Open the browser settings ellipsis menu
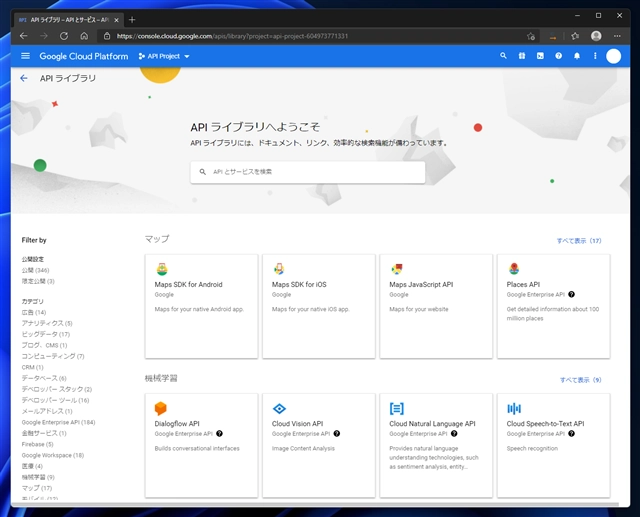Image resolution: width=640 pixels, height=517 pixels. click(x=617, y=36)
